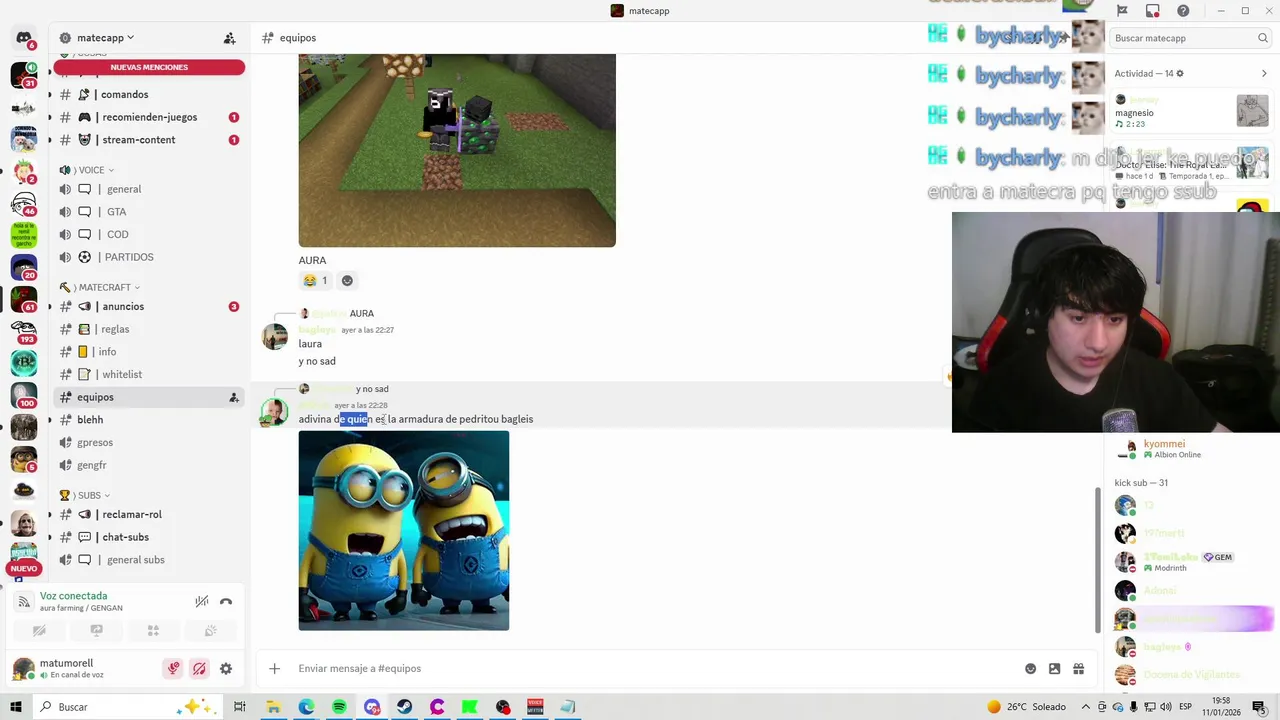
Task: Open Discord inbox icon in title bar
Action: (1153, 11)
